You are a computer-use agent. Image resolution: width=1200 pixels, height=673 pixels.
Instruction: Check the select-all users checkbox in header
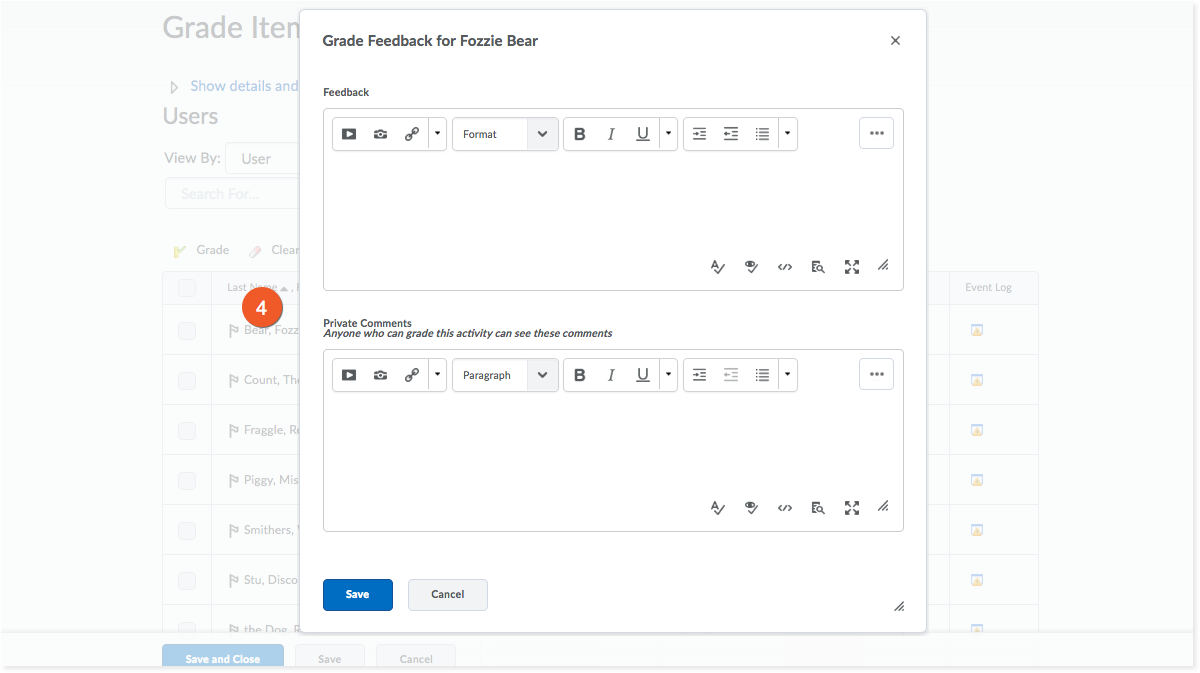(x=187, y=288)
